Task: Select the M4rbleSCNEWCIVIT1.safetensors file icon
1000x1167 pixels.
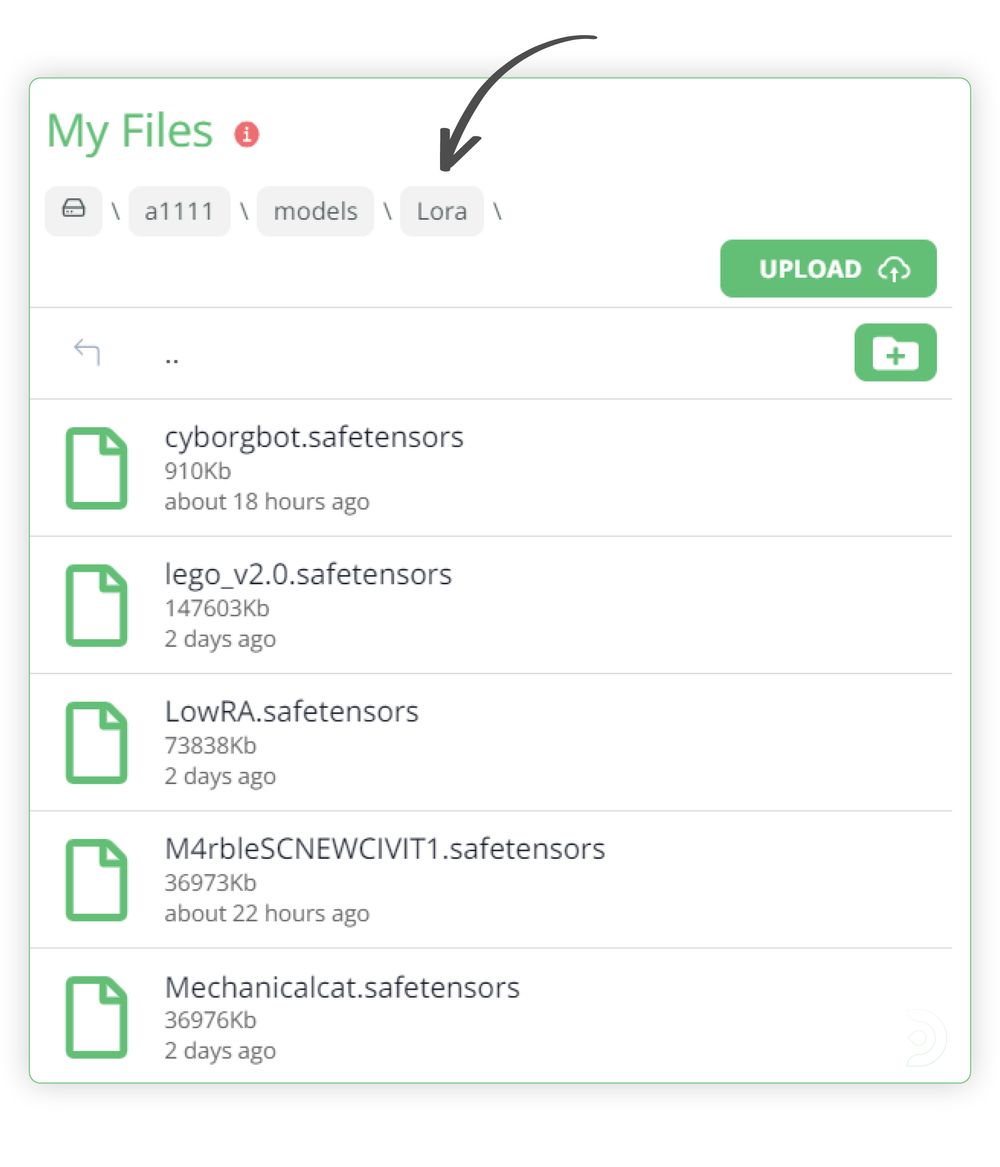Action: (x=97, y=879)
